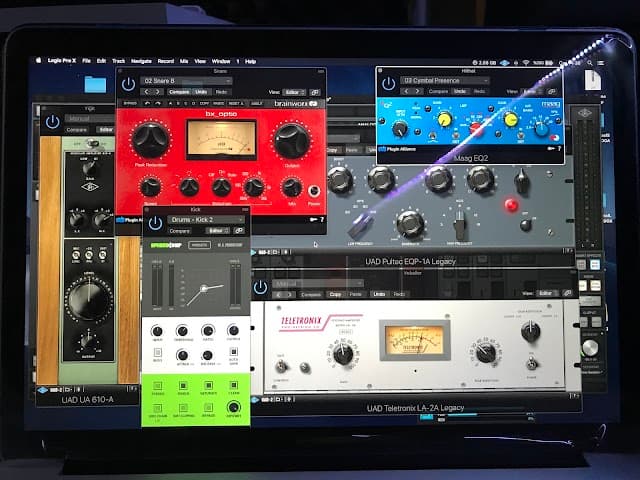Open the document file icon on desktop
Screen dimensions: 640x480
pos(592,80)
